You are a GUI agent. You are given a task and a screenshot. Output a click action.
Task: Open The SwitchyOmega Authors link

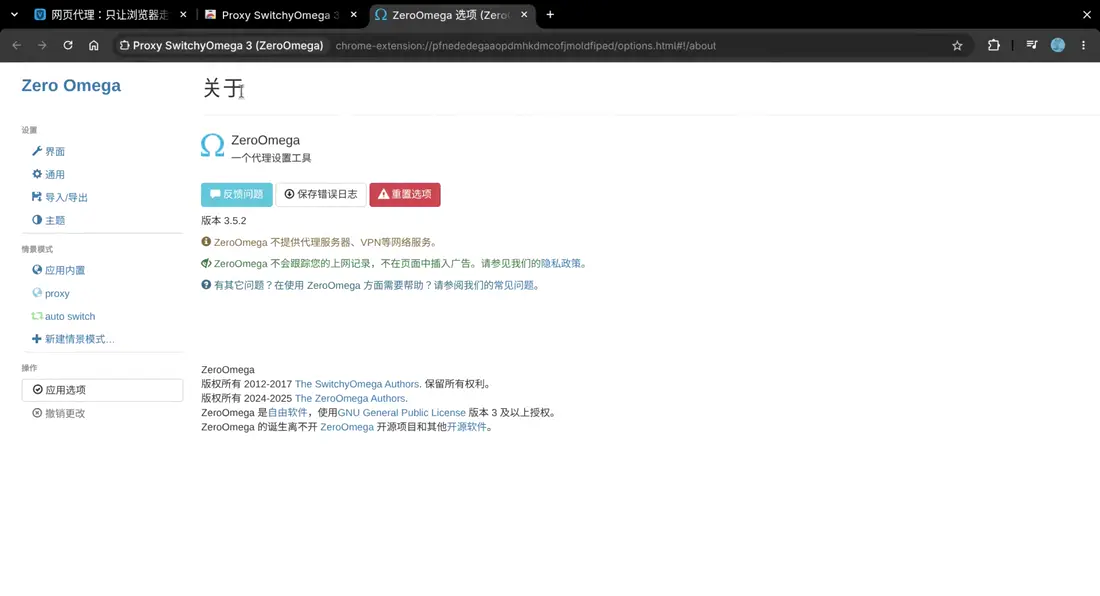click(x=356, y=384)
